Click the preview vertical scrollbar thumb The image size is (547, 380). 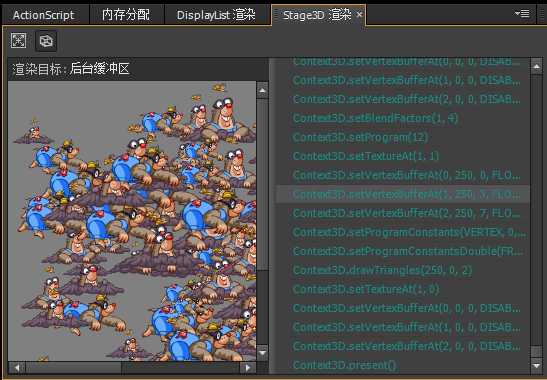[x=262, y=184]
